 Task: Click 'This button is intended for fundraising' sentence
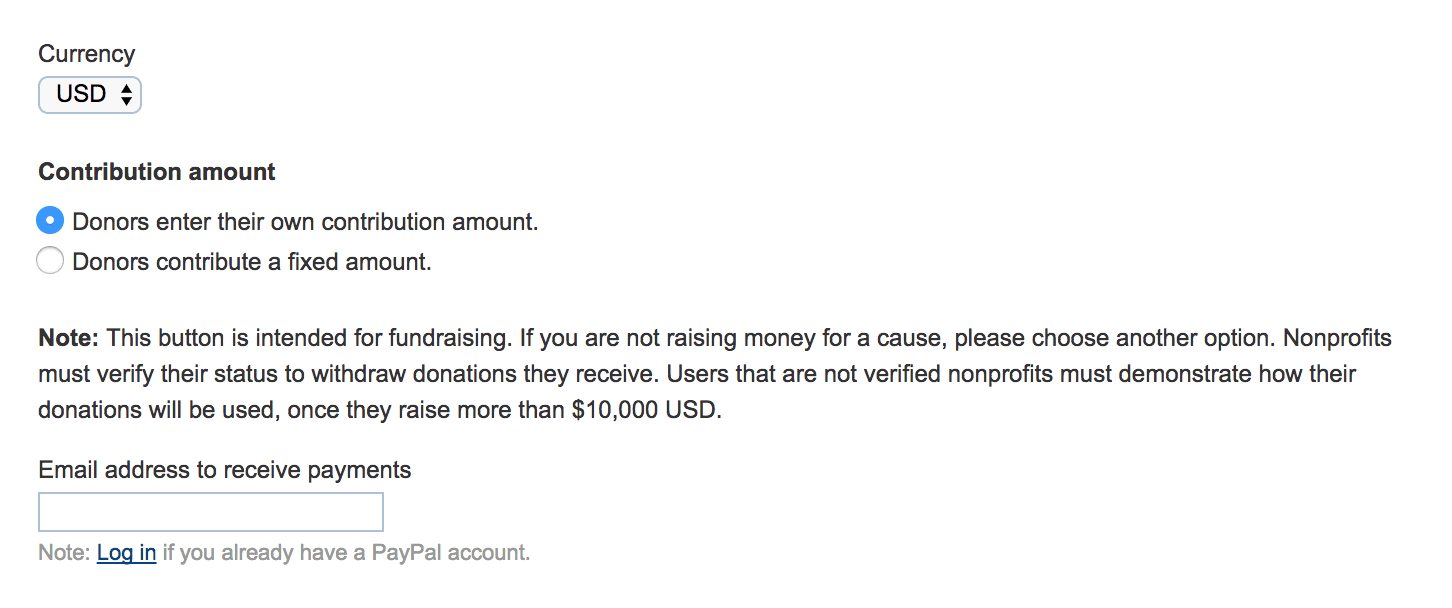pos(310,338)
